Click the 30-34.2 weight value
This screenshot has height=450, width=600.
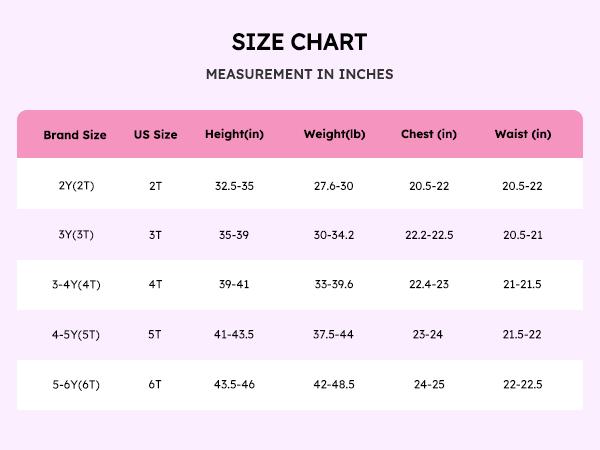tap(334, 235)
